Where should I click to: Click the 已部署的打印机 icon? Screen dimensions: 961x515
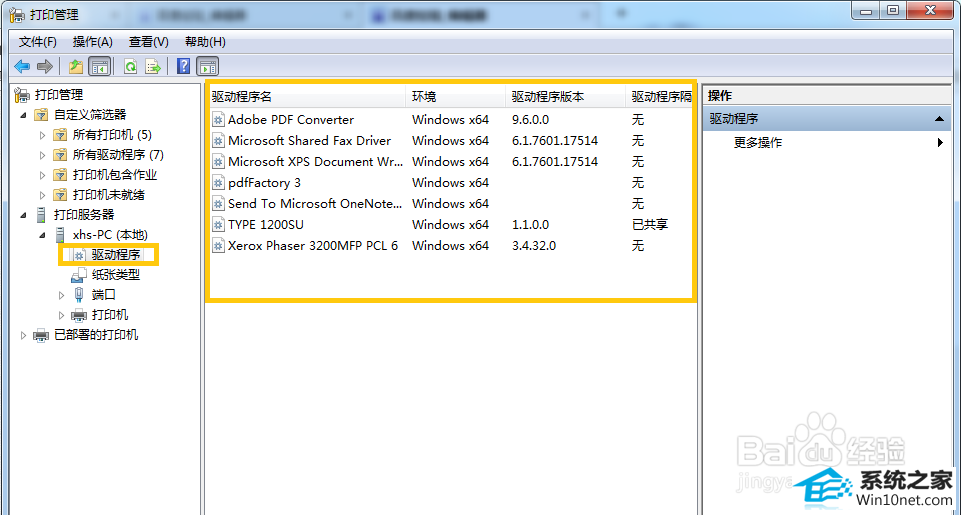coord(41,335)
